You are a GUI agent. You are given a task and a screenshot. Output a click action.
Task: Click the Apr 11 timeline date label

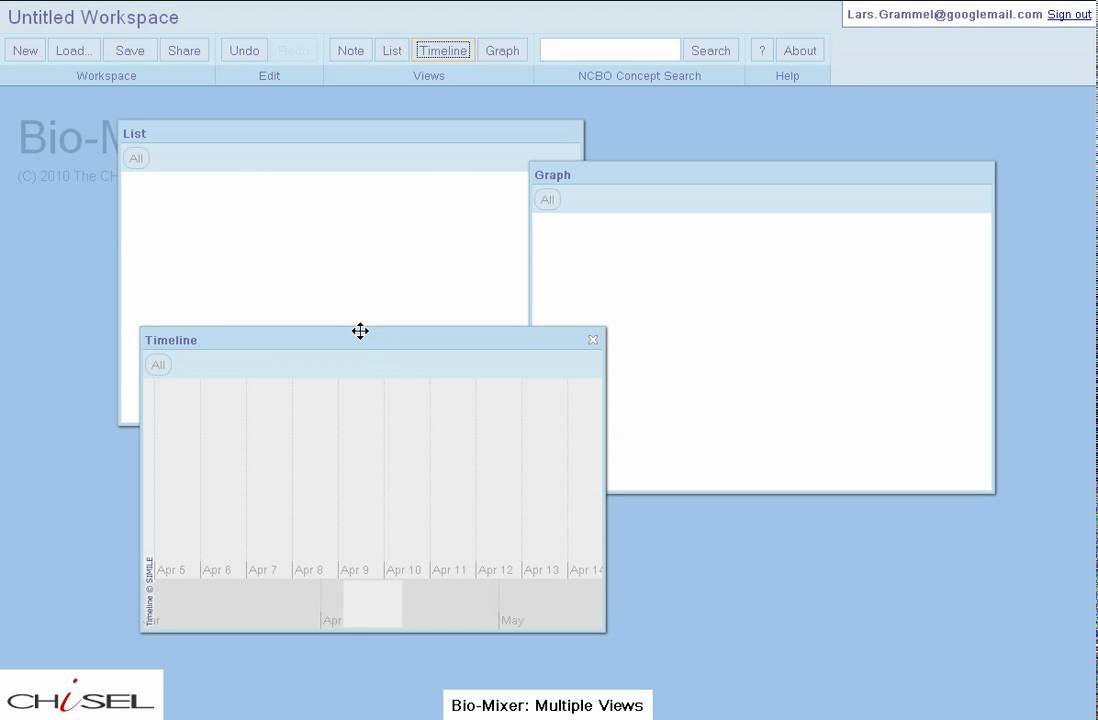450,570
